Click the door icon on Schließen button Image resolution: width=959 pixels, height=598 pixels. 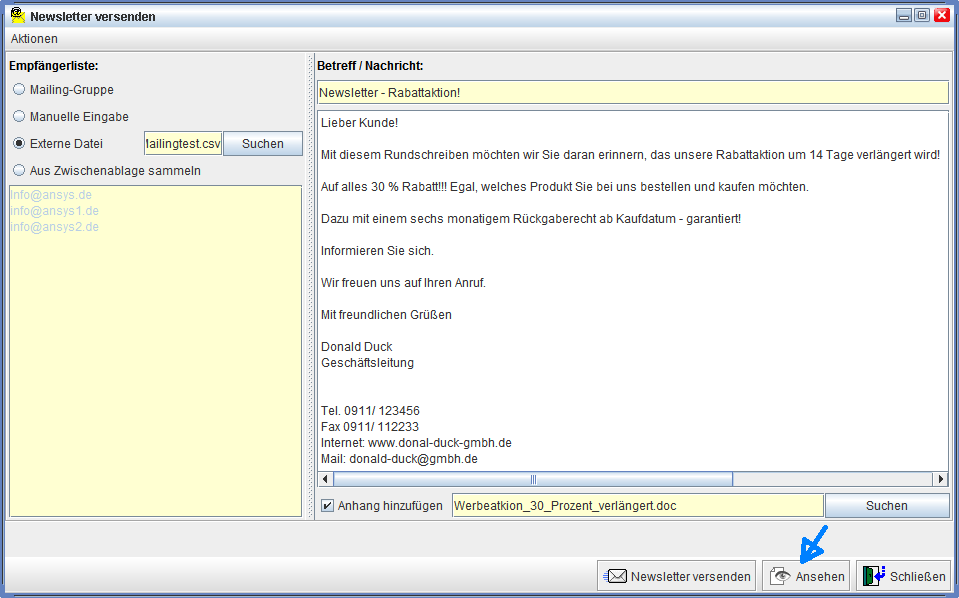coord(874,576)
